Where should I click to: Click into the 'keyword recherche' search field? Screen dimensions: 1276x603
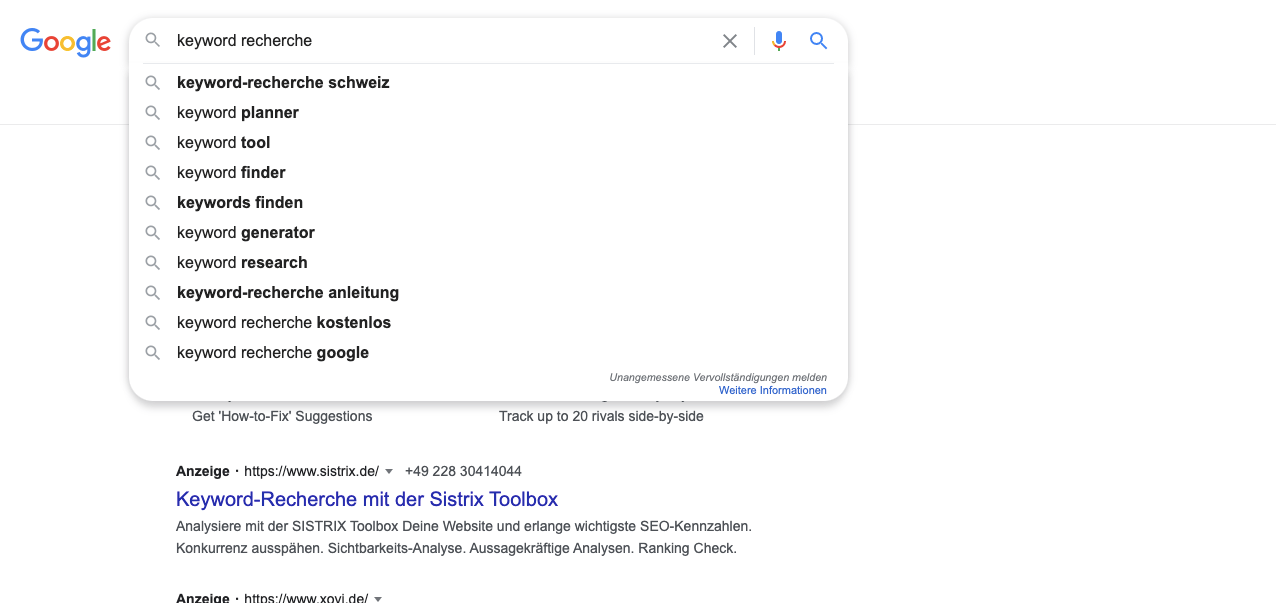click(440, 41)
